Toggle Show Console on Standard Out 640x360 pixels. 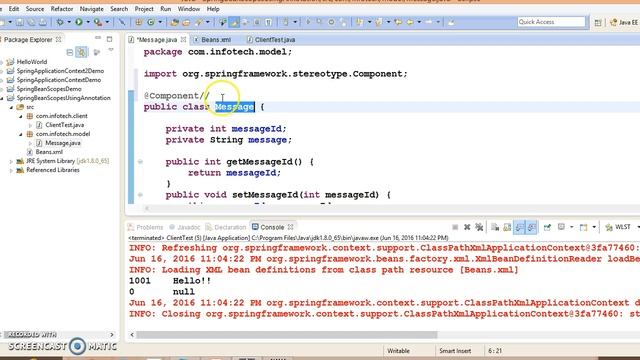pos(519,227)
